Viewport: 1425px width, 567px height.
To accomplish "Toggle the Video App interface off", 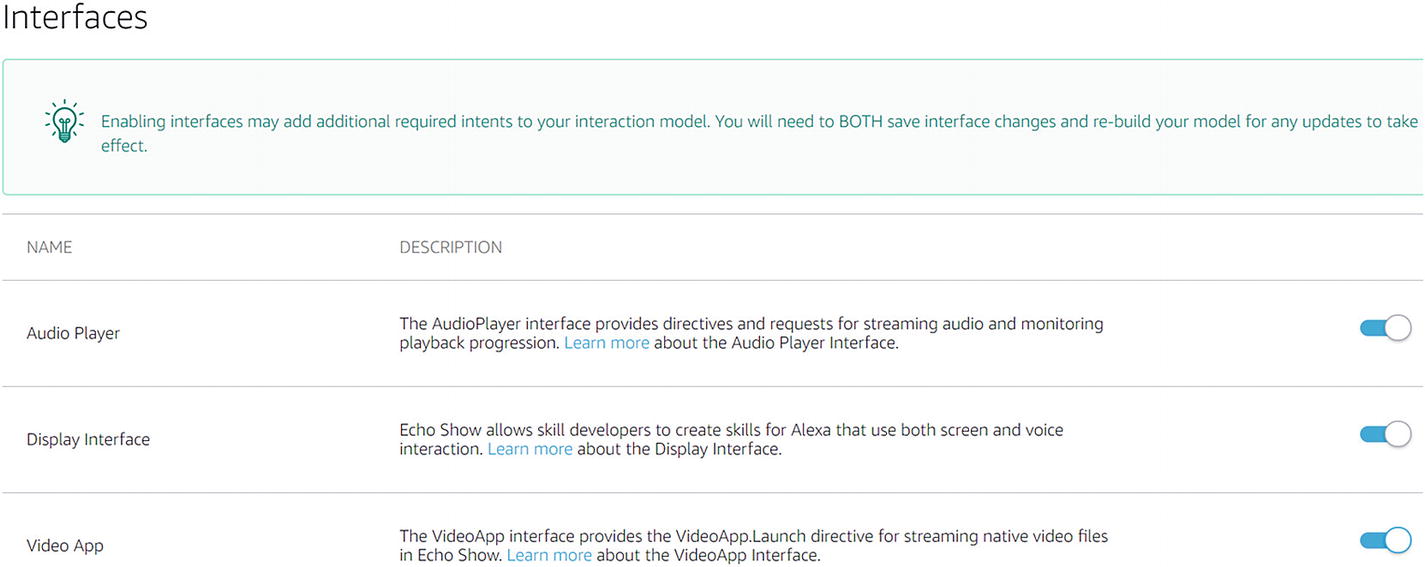I will [1385, 540].
